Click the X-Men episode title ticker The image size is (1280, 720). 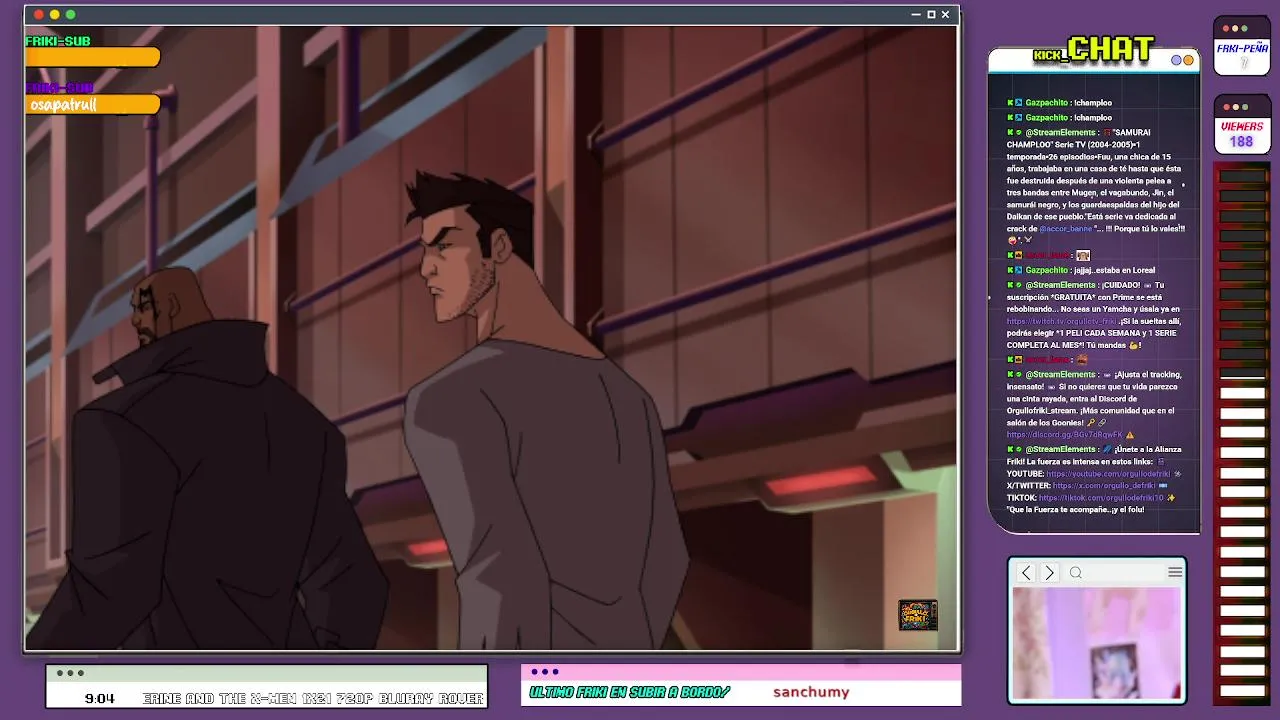(x=313, y=698)
